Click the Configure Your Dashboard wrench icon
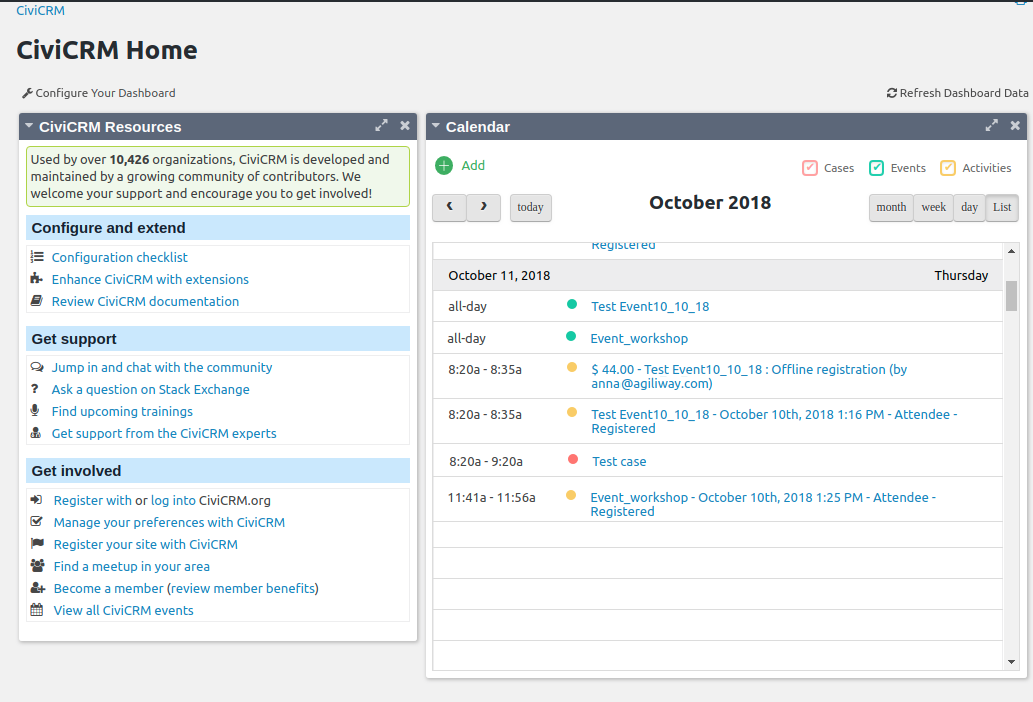The height and width of the screenshot is (702, 1033). (x=27, y=94)
